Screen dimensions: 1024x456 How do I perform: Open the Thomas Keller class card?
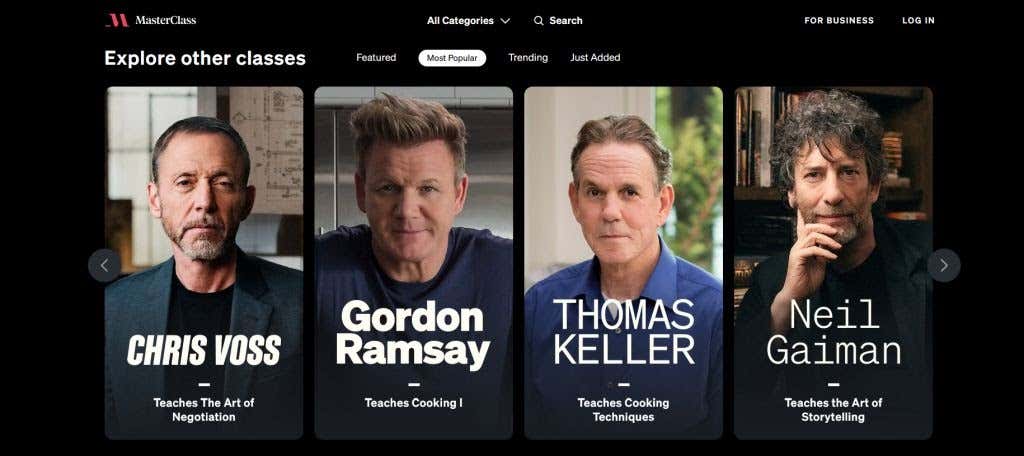point(623,263)
